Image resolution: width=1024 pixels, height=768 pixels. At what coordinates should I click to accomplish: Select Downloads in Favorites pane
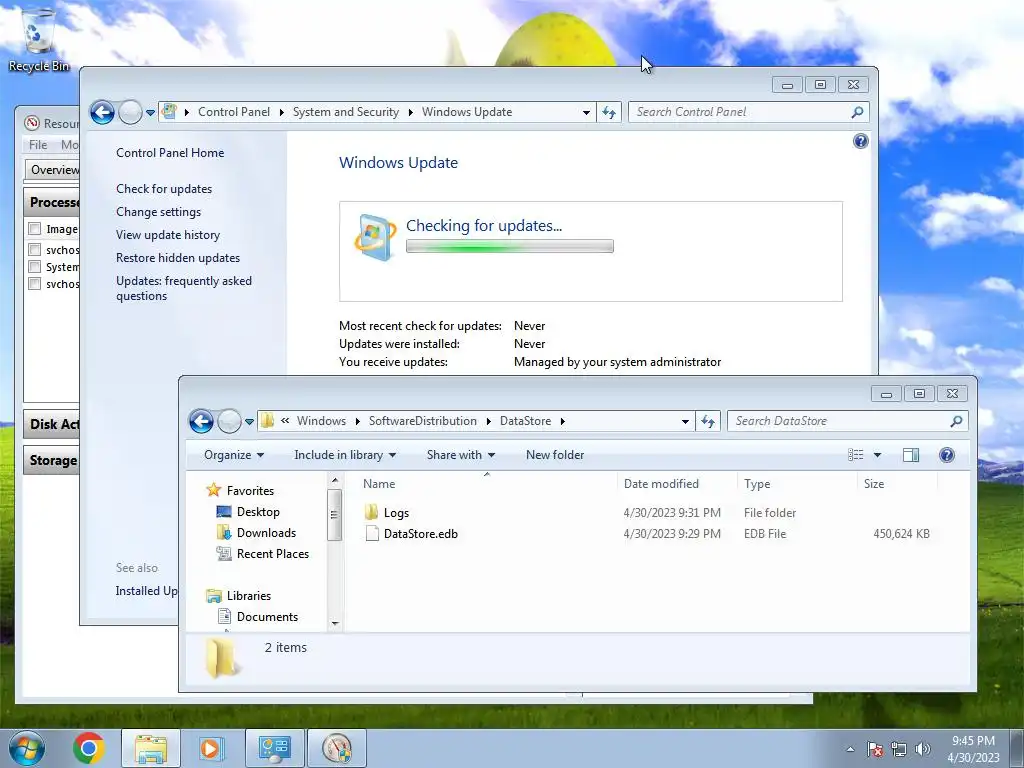(x=257, y=533)
